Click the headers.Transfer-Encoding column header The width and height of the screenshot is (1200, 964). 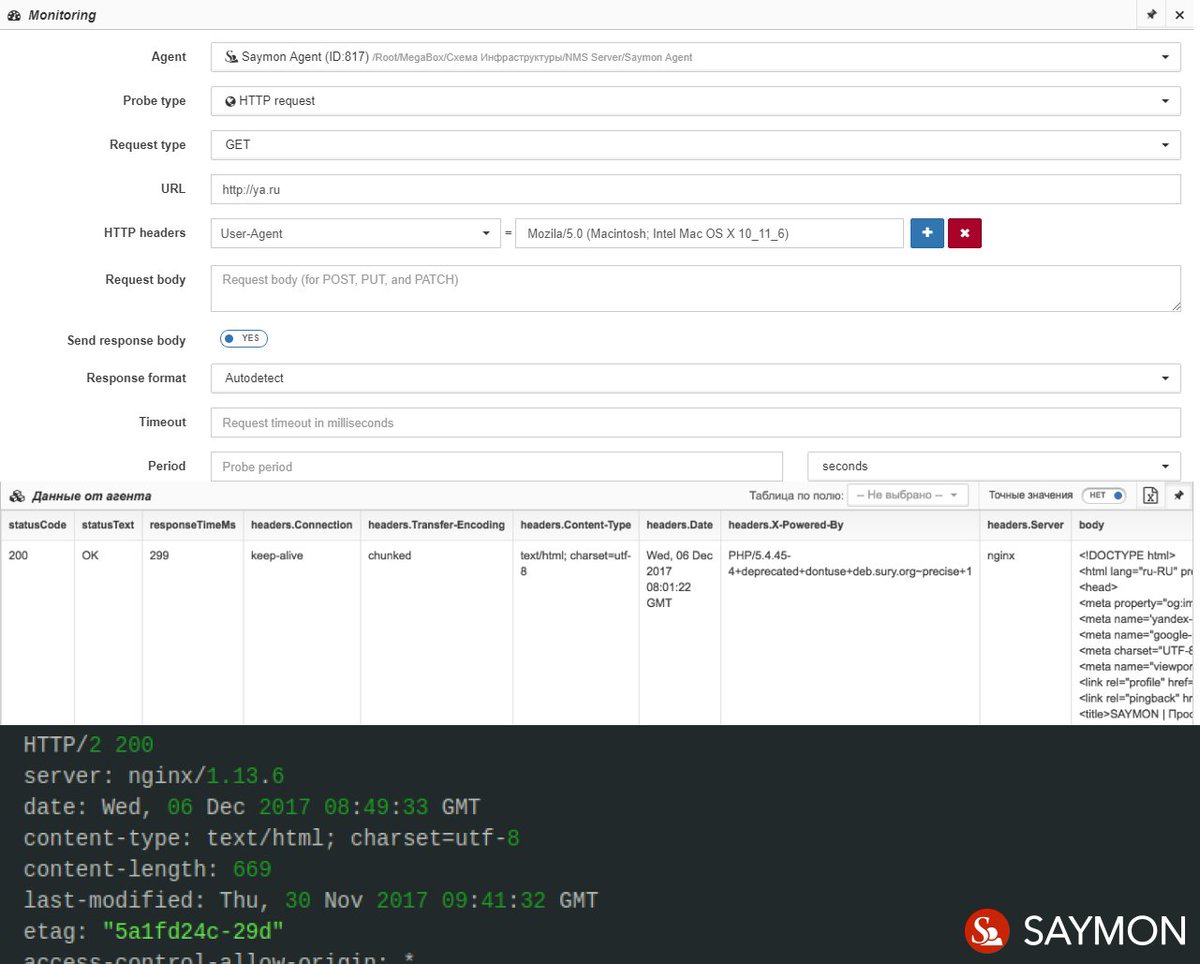(437, 525)
